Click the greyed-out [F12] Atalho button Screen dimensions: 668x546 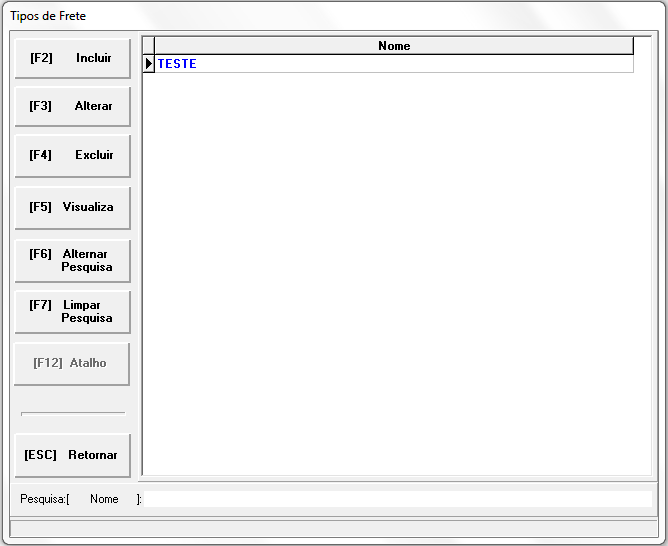pyautogui.click(x=72, y=364)
